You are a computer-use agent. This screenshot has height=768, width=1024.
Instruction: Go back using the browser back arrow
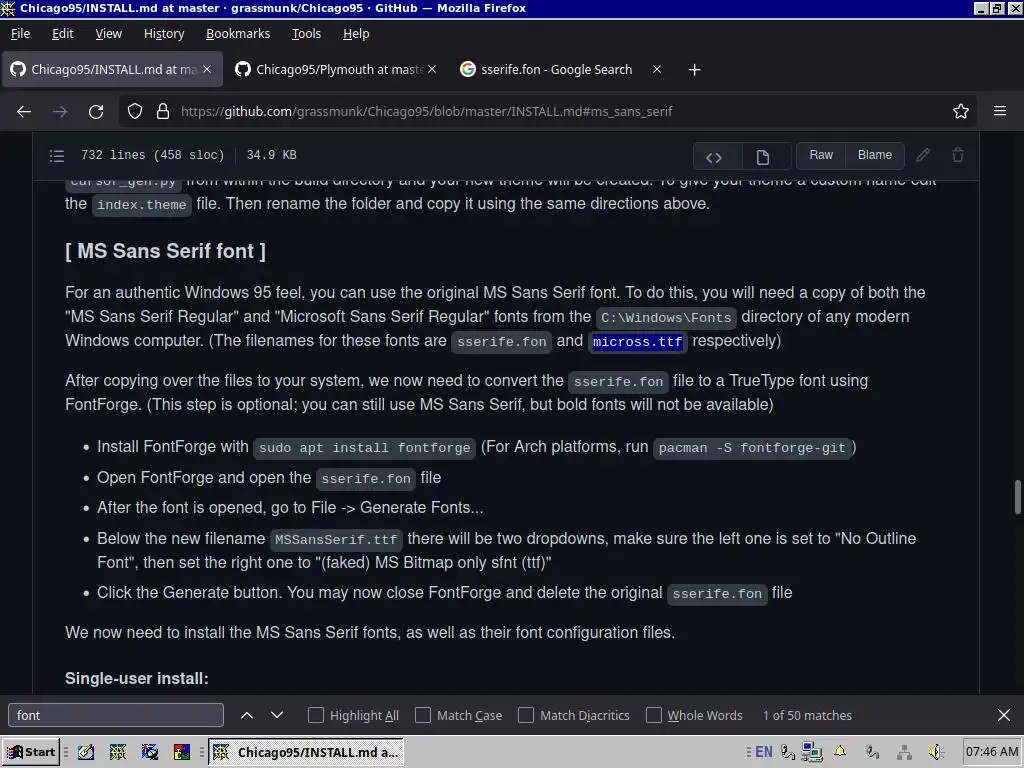24,112
